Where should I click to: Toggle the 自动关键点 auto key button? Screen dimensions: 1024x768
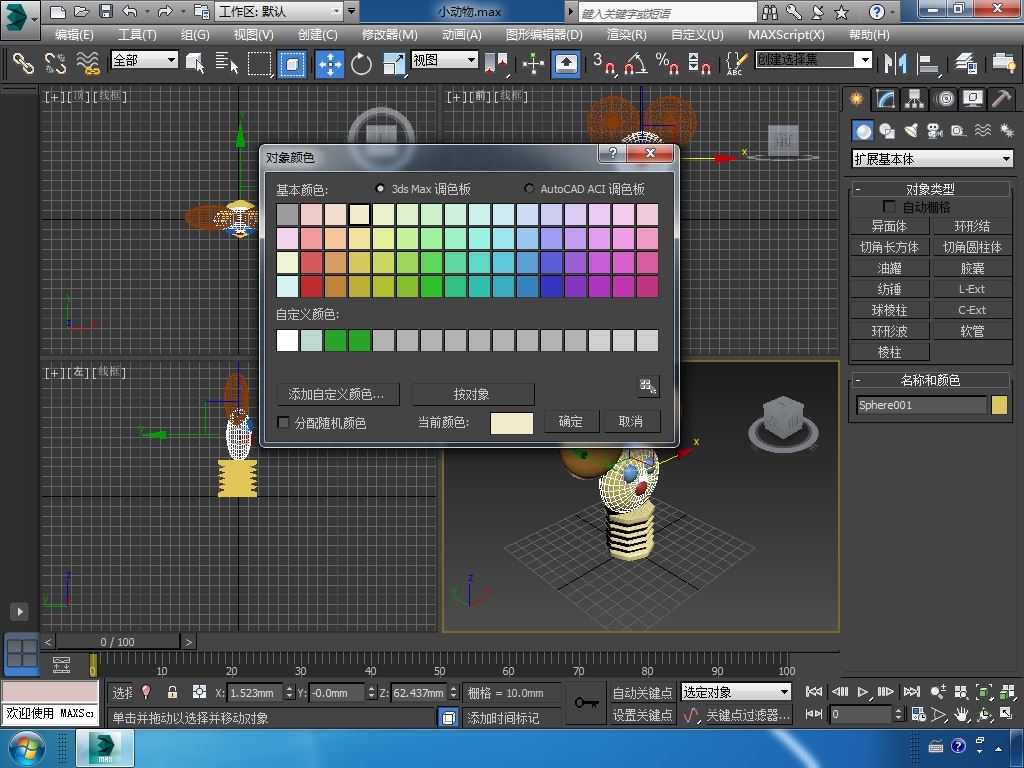pos(643,692)
